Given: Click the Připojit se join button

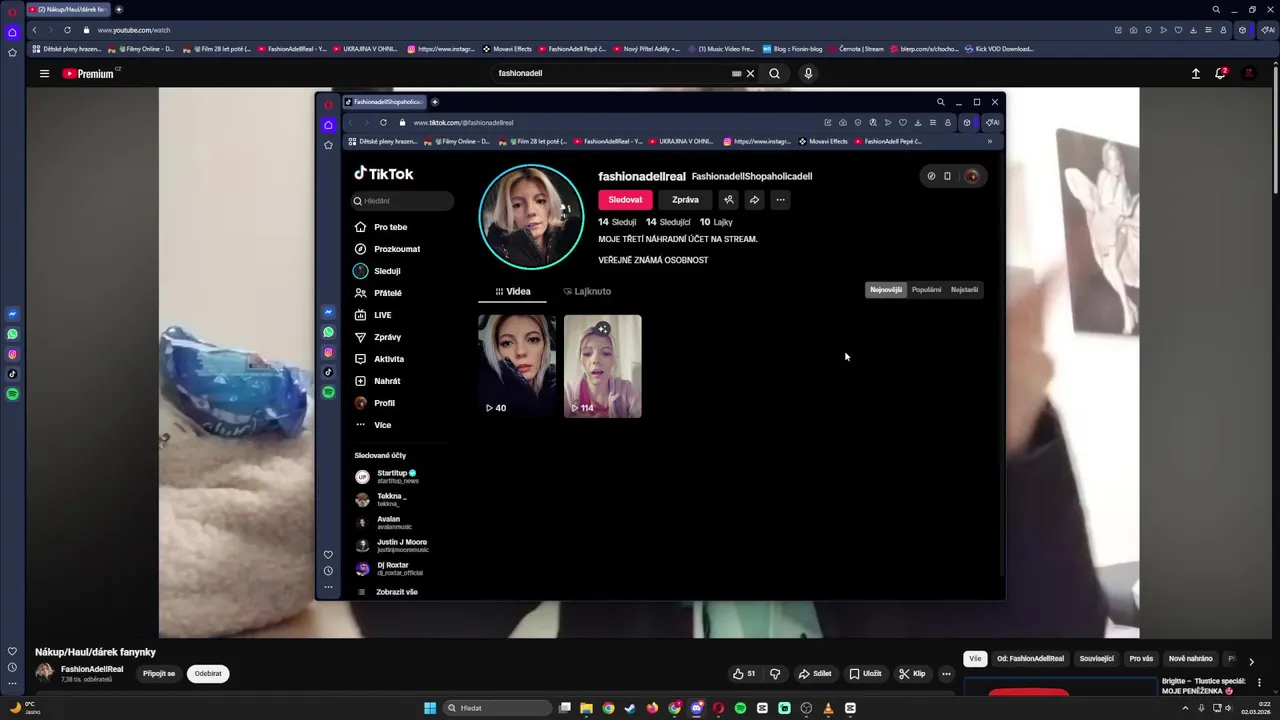Looking at the screenshot, I should click(x=159, y=674).
